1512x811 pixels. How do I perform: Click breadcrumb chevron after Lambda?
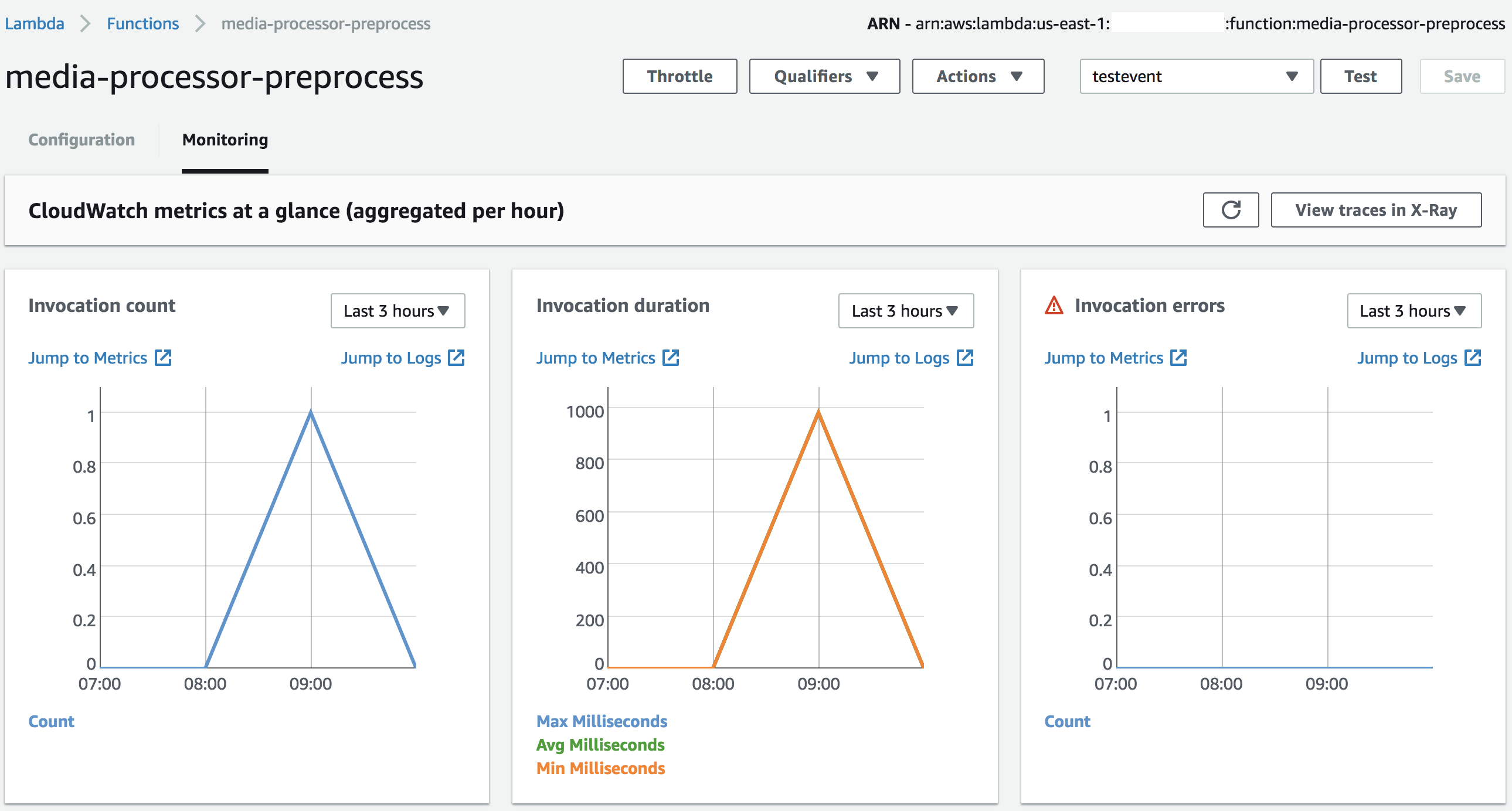85,23
